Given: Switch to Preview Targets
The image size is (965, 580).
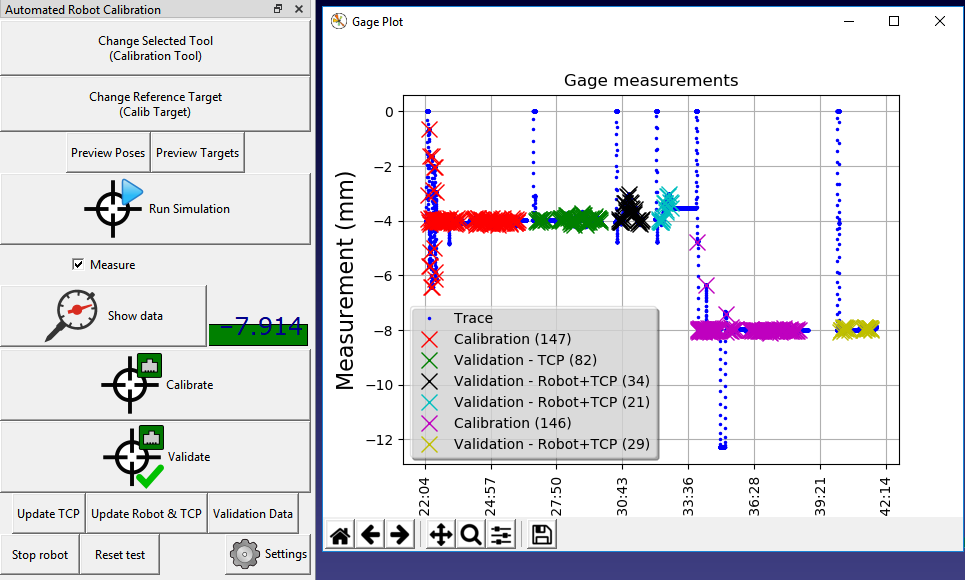Looking at the screenshot, I should [x=196, y=153].
